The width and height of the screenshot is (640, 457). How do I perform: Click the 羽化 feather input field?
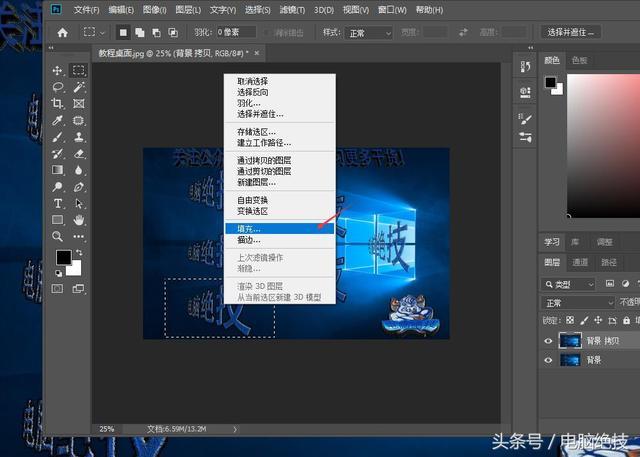[x=236, y=32]
